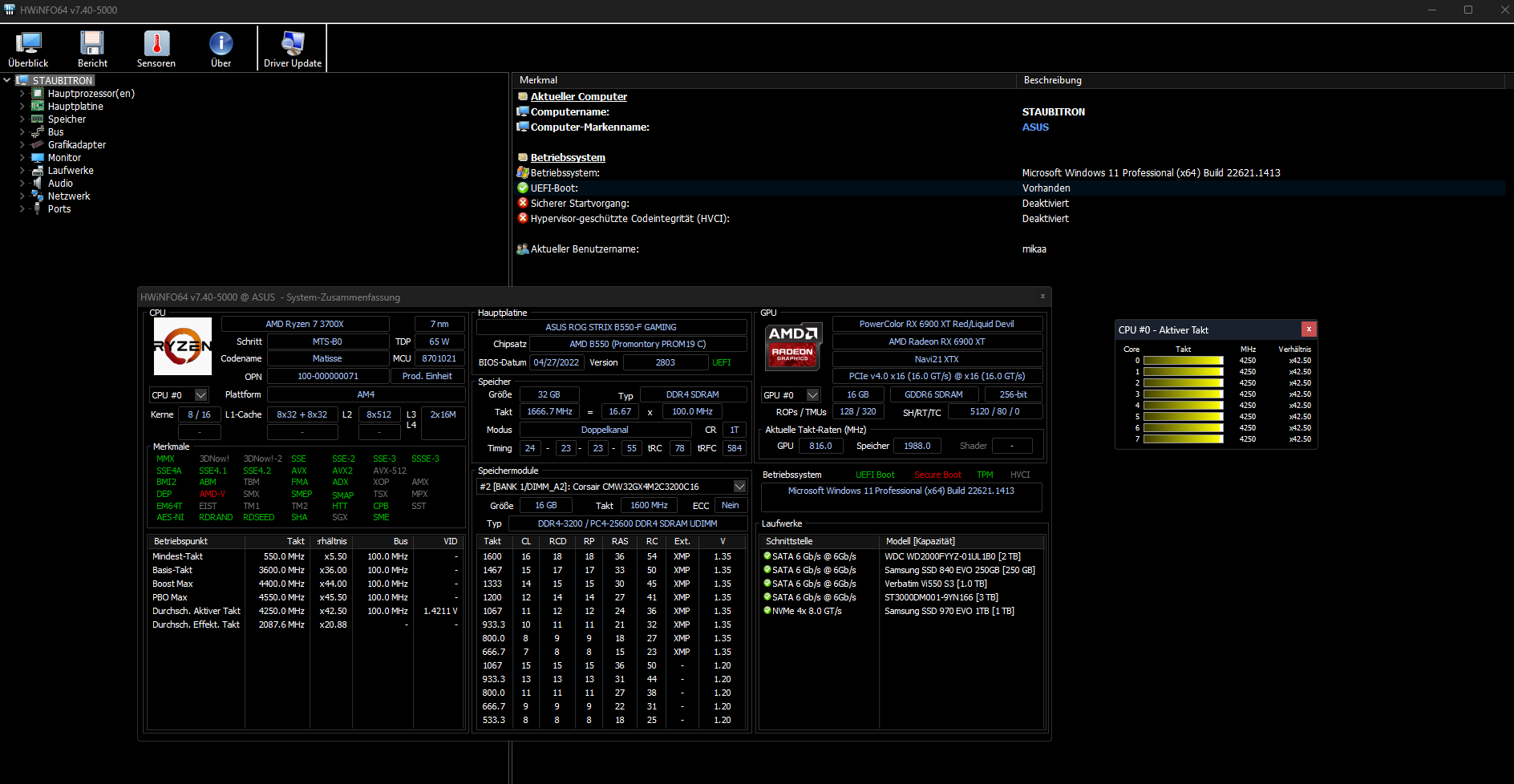Collapse the STAUBITRON root node
The image size is (1514, 784).
(x=7, y=80)
